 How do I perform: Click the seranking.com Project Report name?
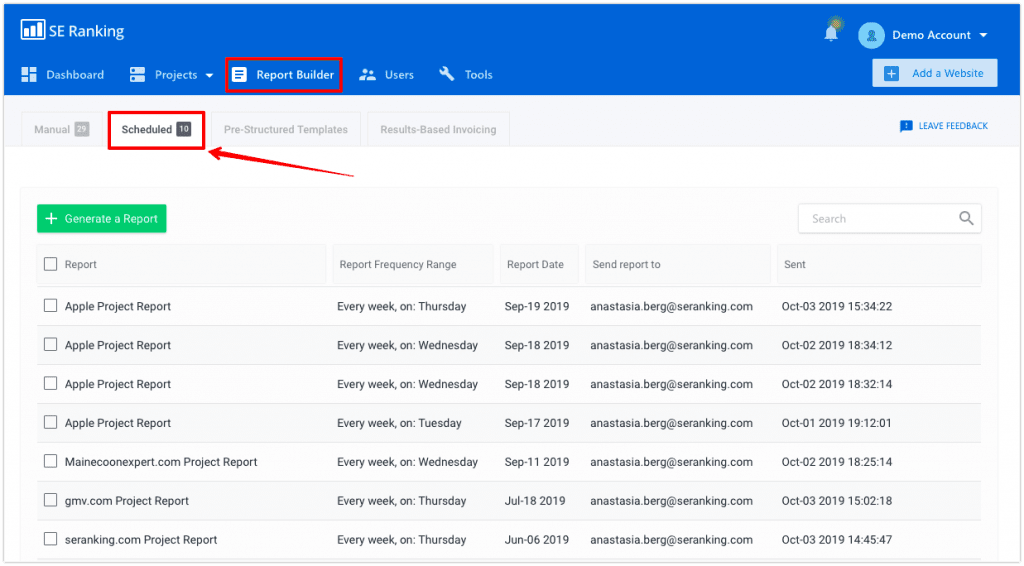pos(141,540)
